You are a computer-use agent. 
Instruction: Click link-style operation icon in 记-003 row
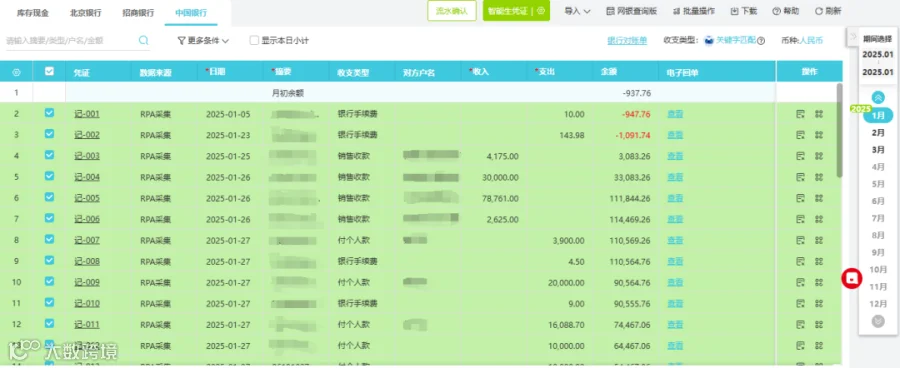pyautogui.click(x=819, y=156)
